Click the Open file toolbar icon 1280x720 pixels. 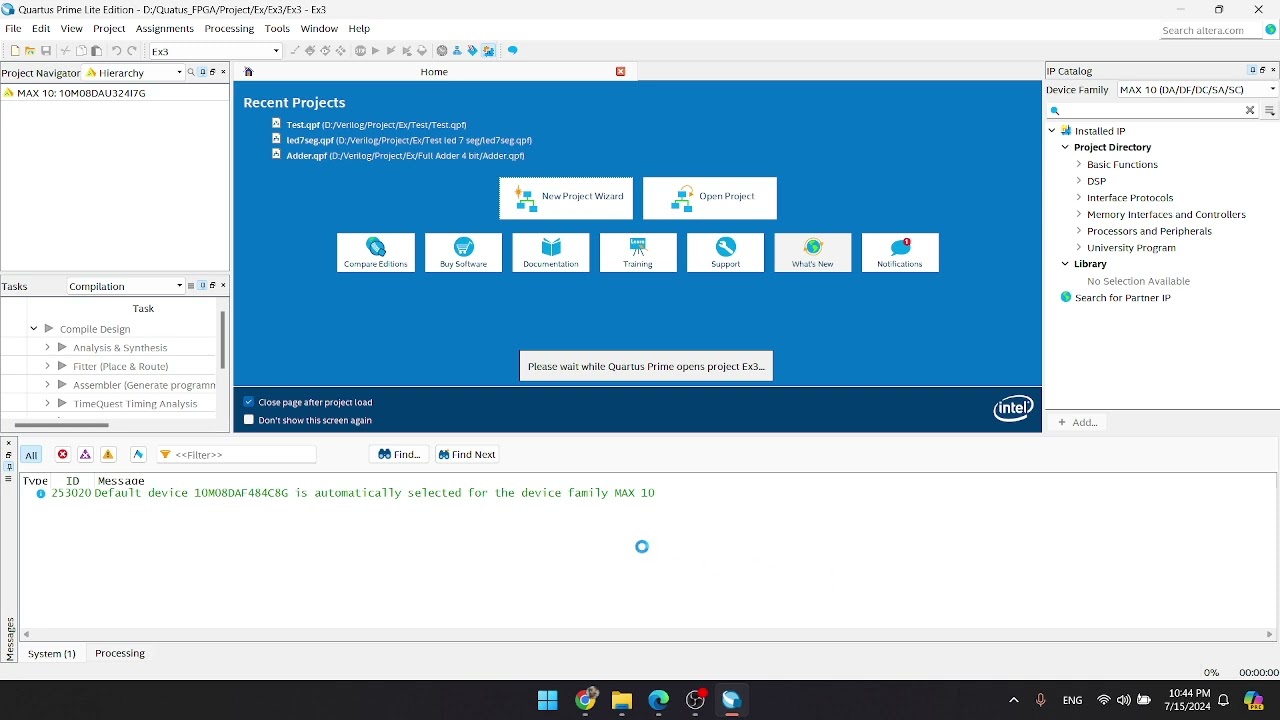click(x=30, y=51)
